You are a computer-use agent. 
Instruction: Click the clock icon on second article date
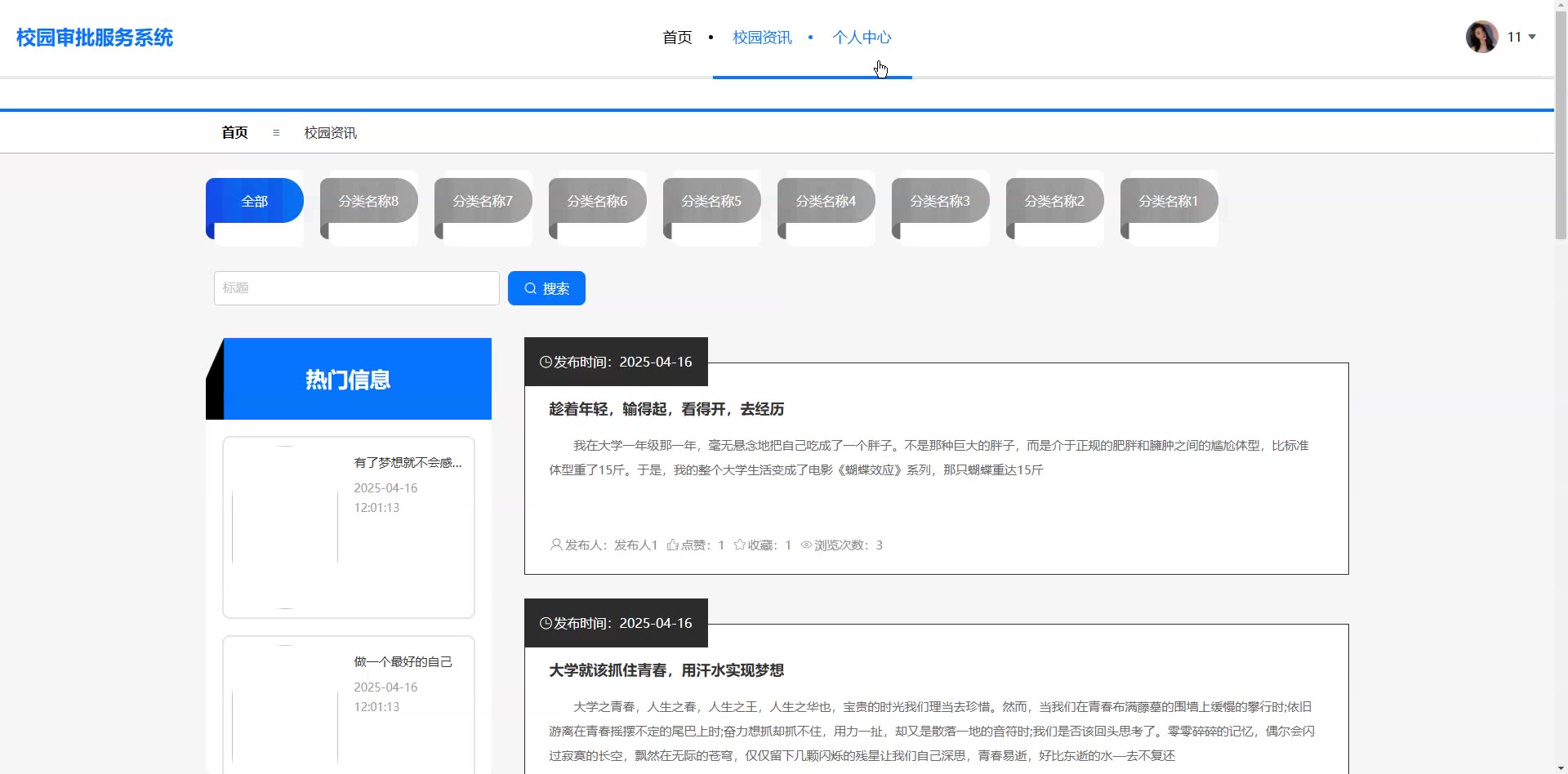(x=546, y=623)
